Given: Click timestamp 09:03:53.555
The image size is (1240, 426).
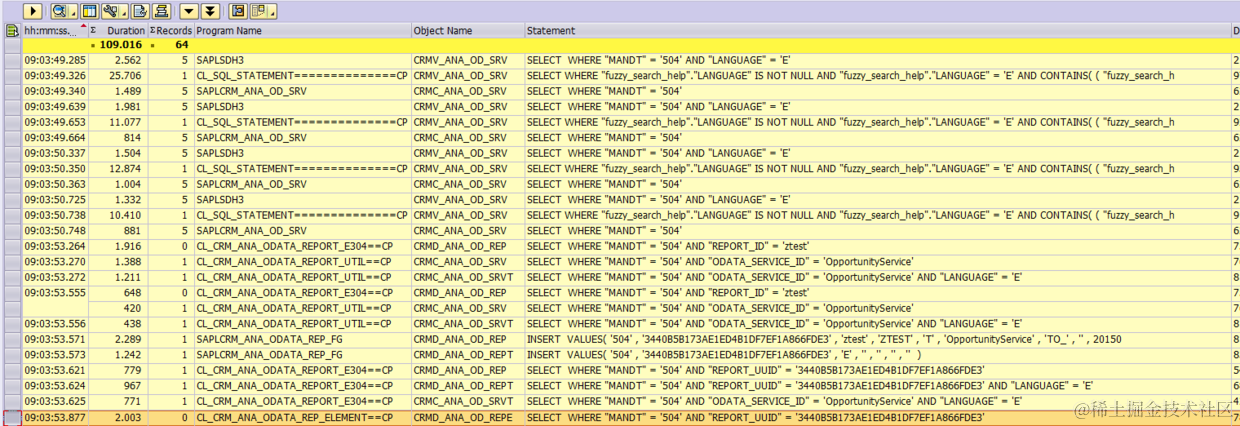Looking at the screenshot, I should (x=55, y=293).
